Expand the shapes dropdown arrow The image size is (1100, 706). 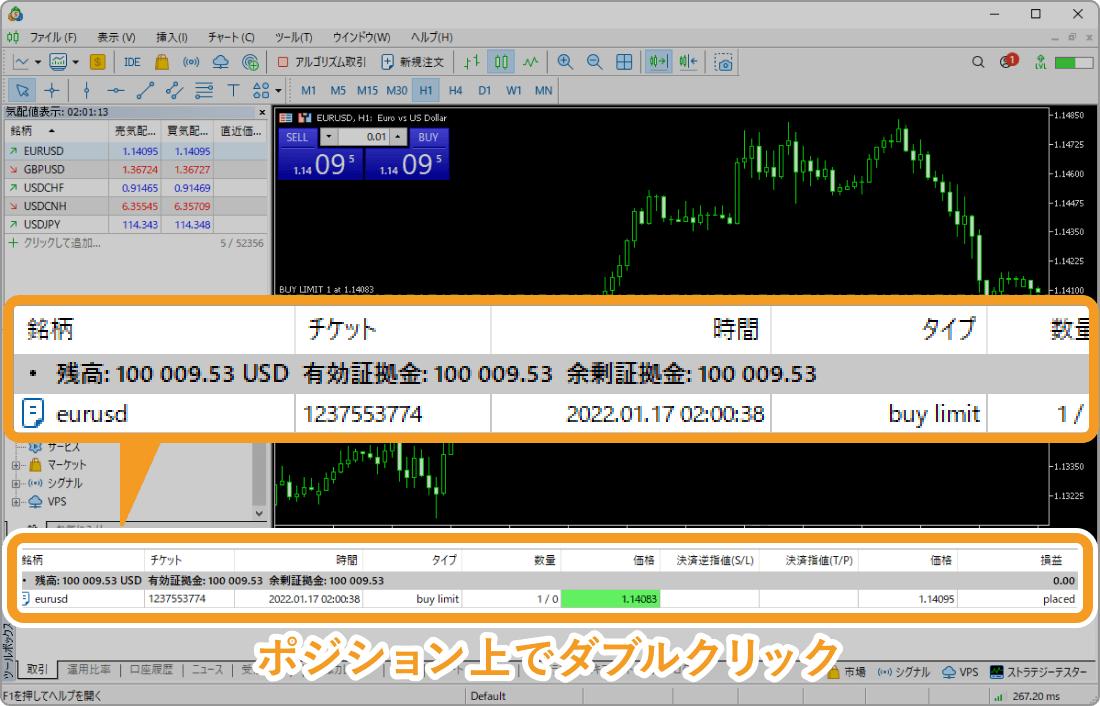click(x=279, y=90)
